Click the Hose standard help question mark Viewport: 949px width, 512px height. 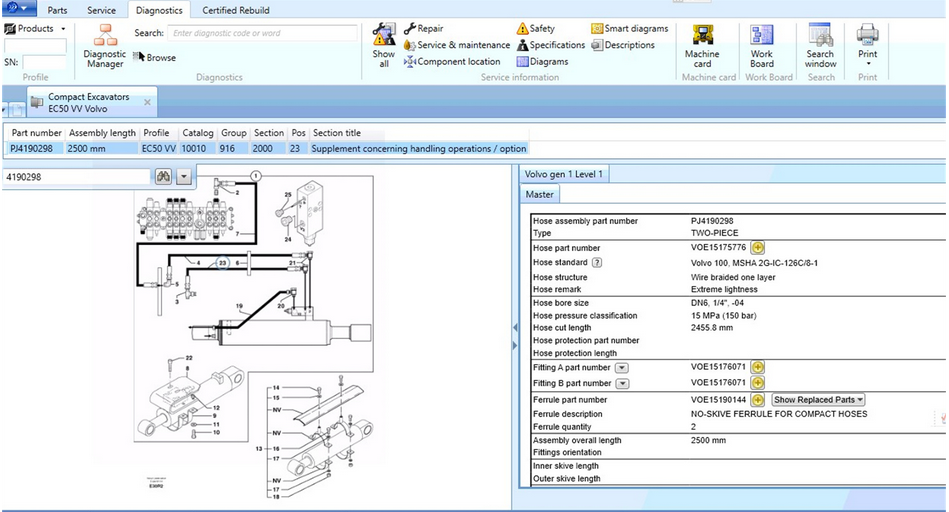tap(597, 263)
